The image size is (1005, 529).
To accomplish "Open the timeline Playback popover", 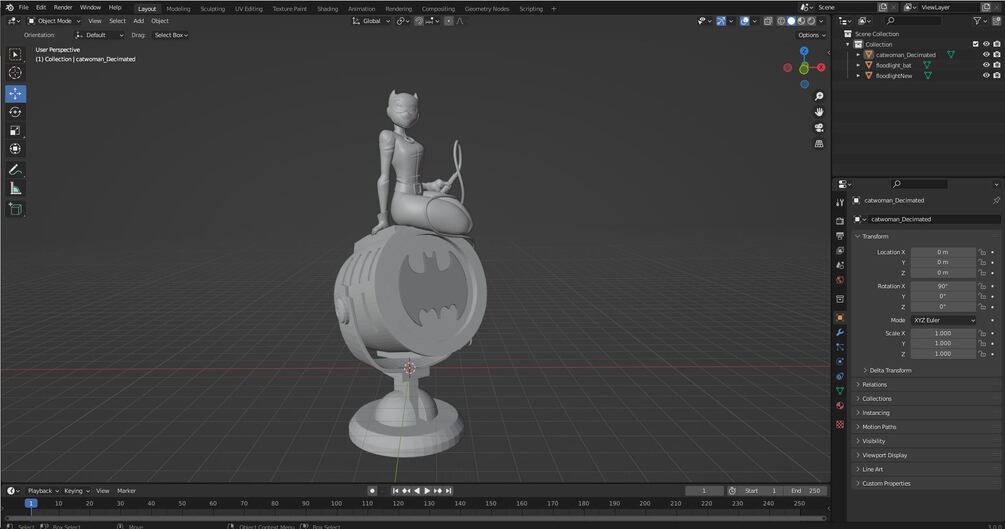I will click(42, 491).
